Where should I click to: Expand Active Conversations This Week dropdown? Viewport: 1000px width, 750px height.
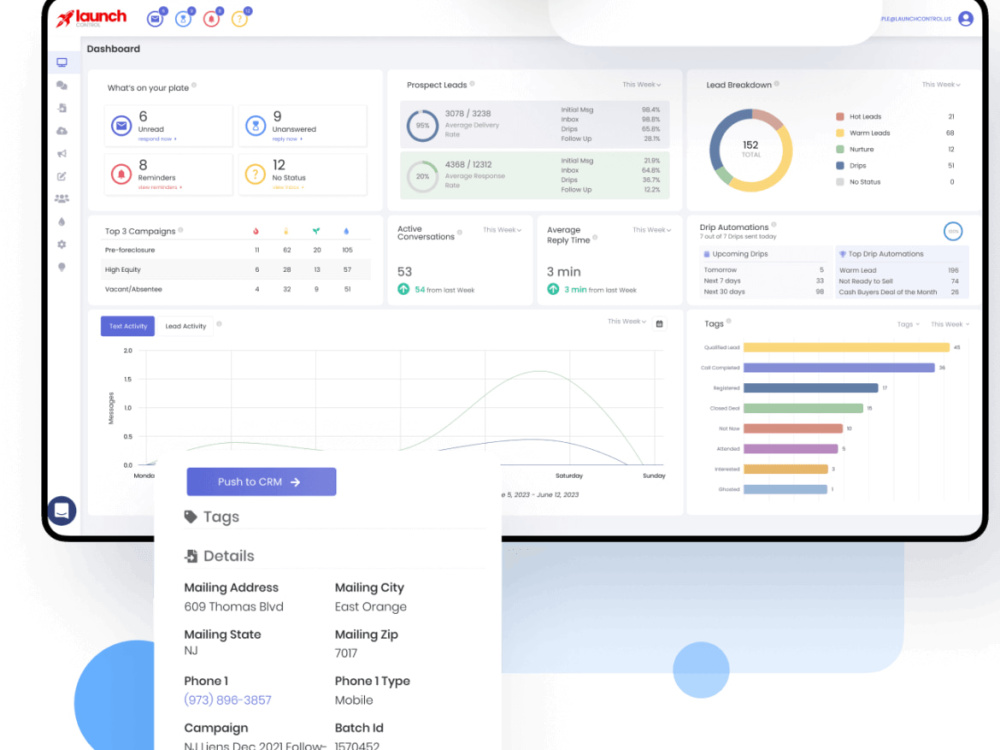[x=502, y=230]
